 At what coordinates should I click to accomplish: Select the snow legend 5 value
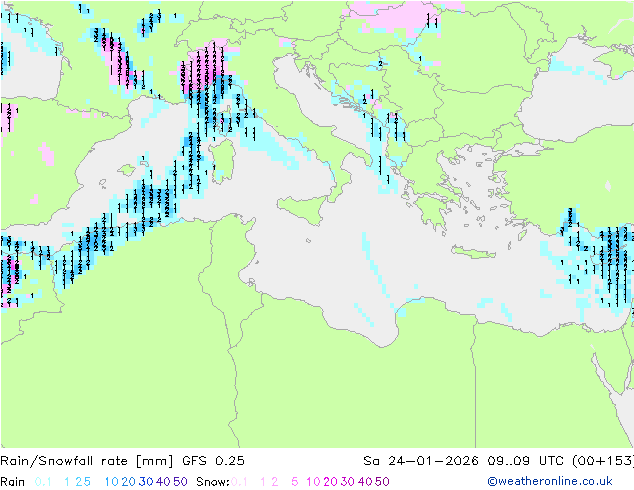tap(295, 482)
